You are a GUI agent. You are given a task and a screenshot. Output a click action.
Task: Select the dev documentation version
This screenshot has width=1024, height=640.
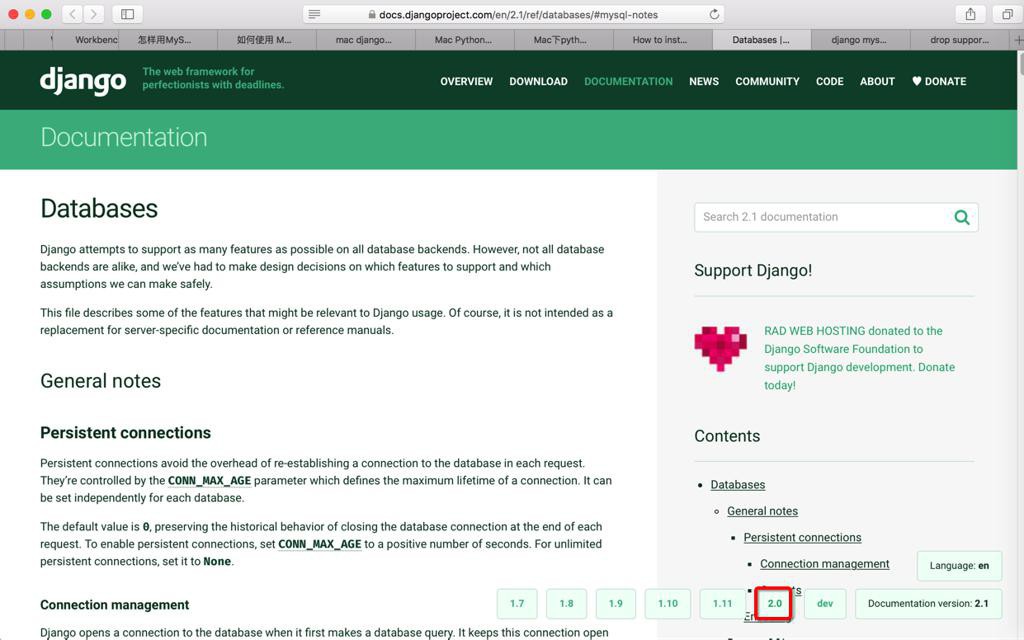pos(825,603)
